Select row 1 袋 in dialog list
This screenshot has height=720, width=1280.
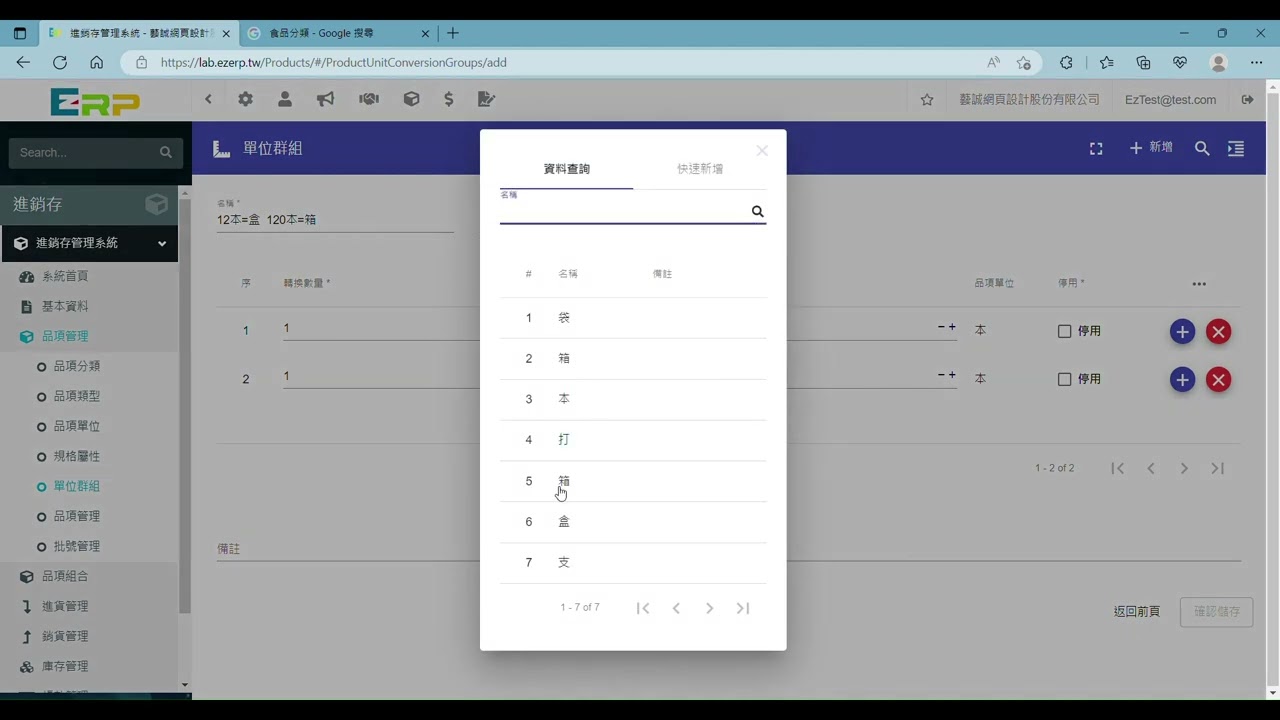[x=633, y=318]
